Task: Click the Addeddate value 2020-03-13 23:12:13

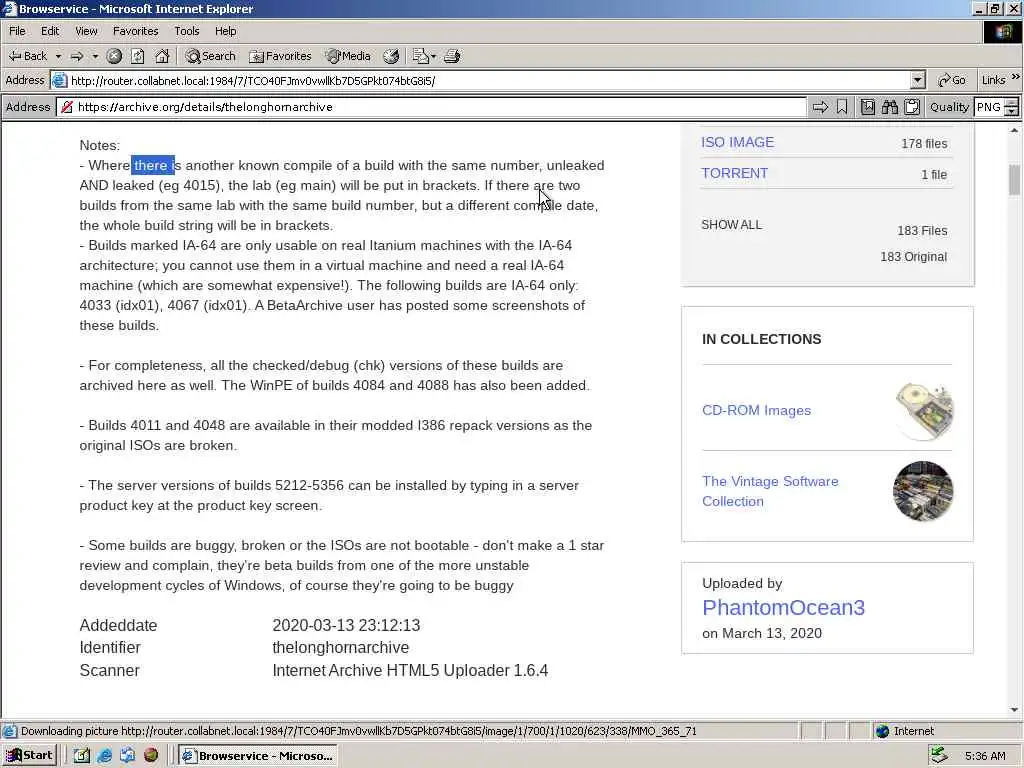Action: click(x=346, y=625)
